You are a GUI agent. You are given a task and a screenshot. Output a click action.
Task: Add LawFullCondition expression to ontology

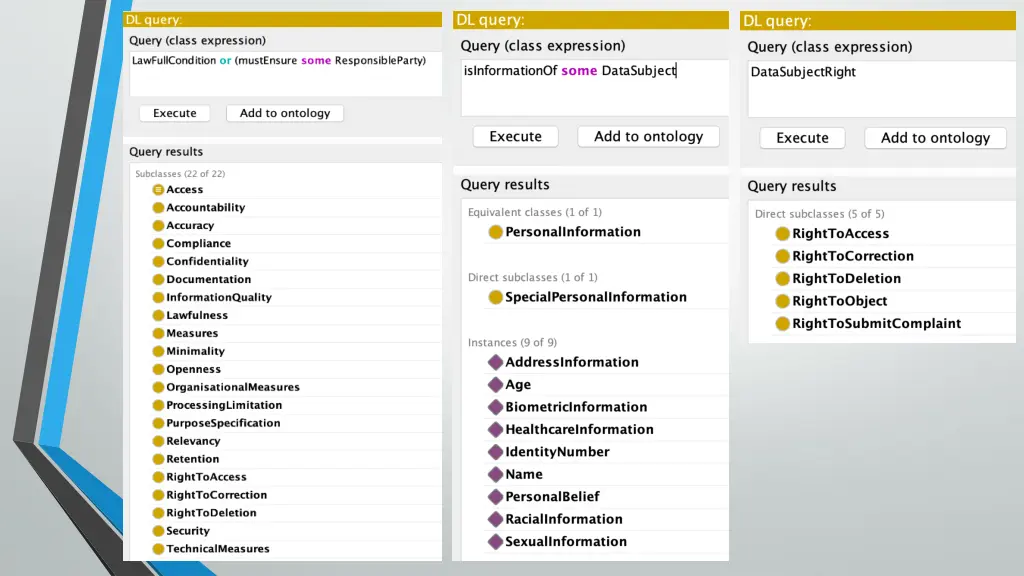click(285, 113)
